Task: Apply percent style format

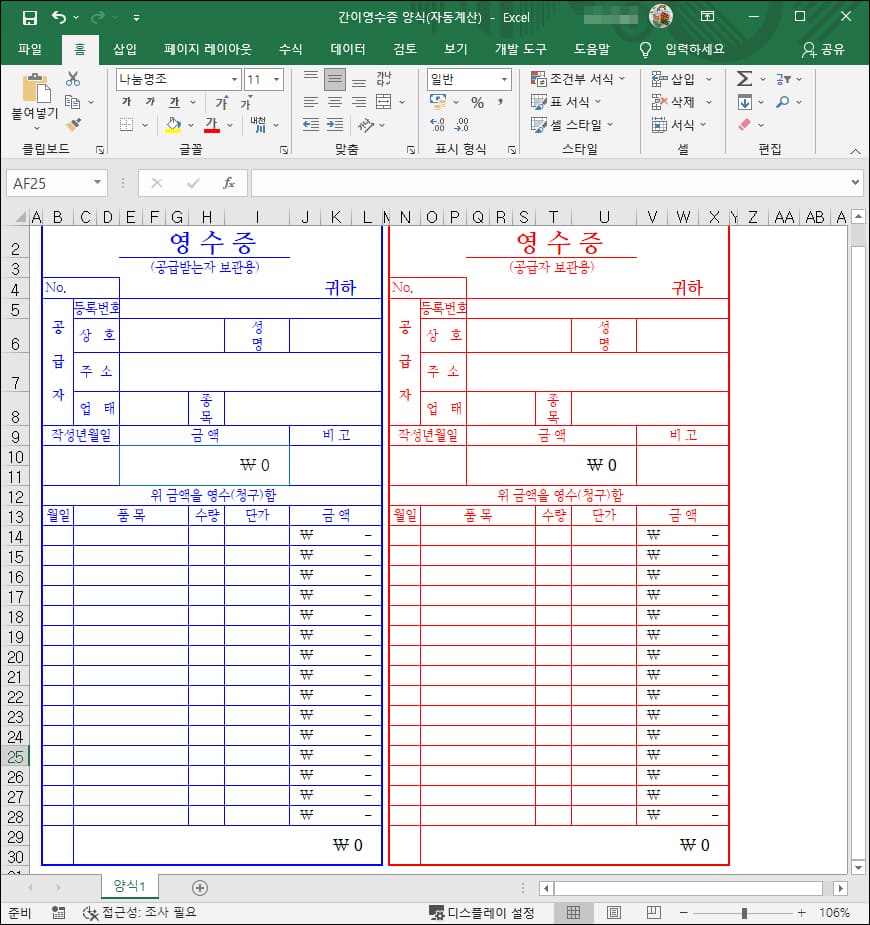Action: click(478, 102)
